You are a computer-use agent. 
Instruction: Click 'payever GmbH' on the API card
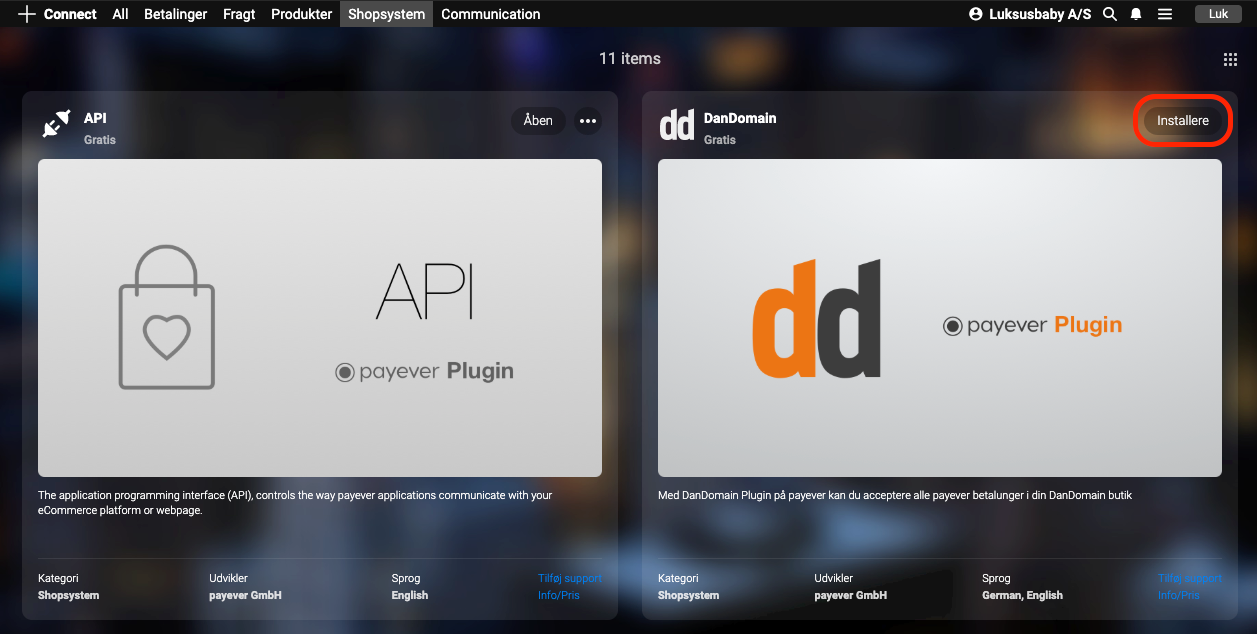tap(246, 595)
